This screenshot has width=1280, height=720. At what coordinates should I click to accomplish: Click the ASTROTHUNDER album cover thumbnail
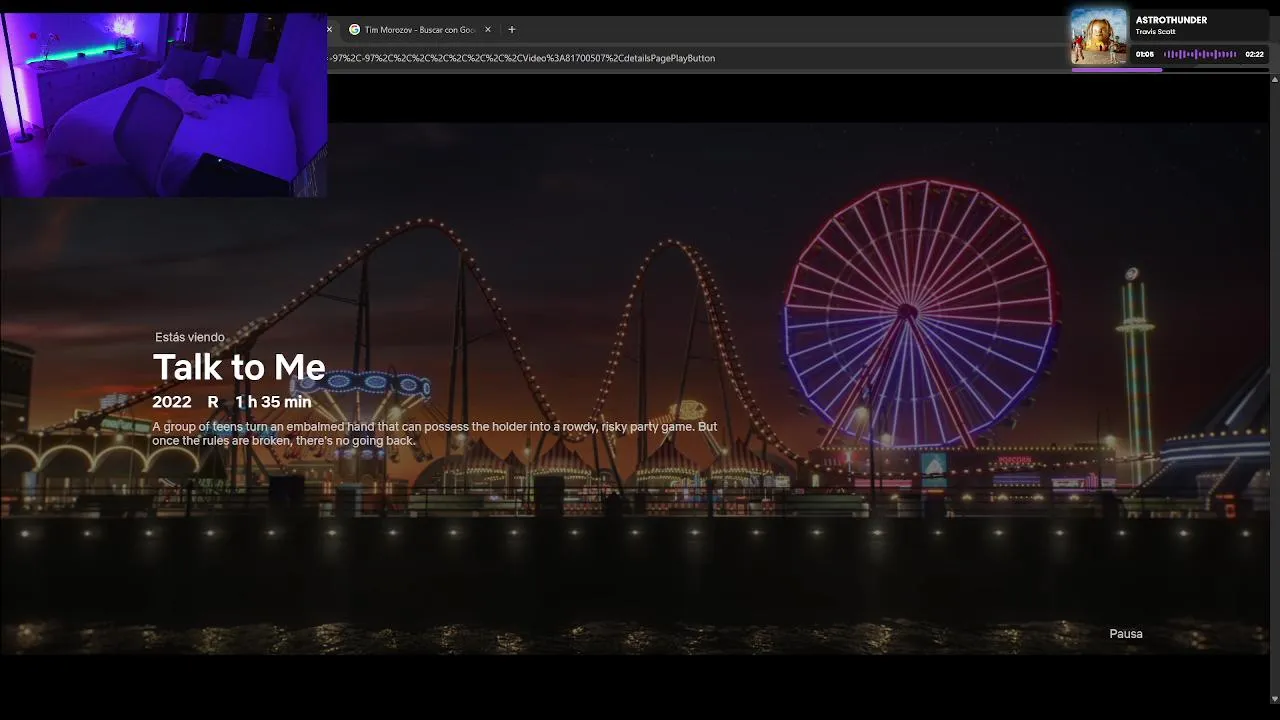click(1099, 37)
